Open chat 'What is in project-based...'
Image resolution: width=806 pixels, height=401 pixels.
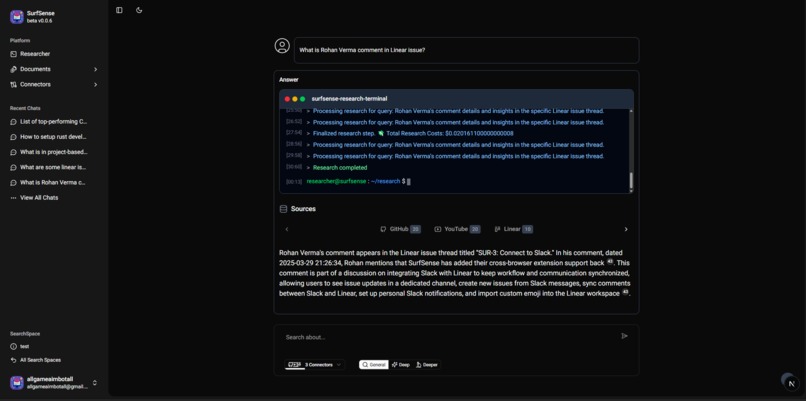coord(53,152)
